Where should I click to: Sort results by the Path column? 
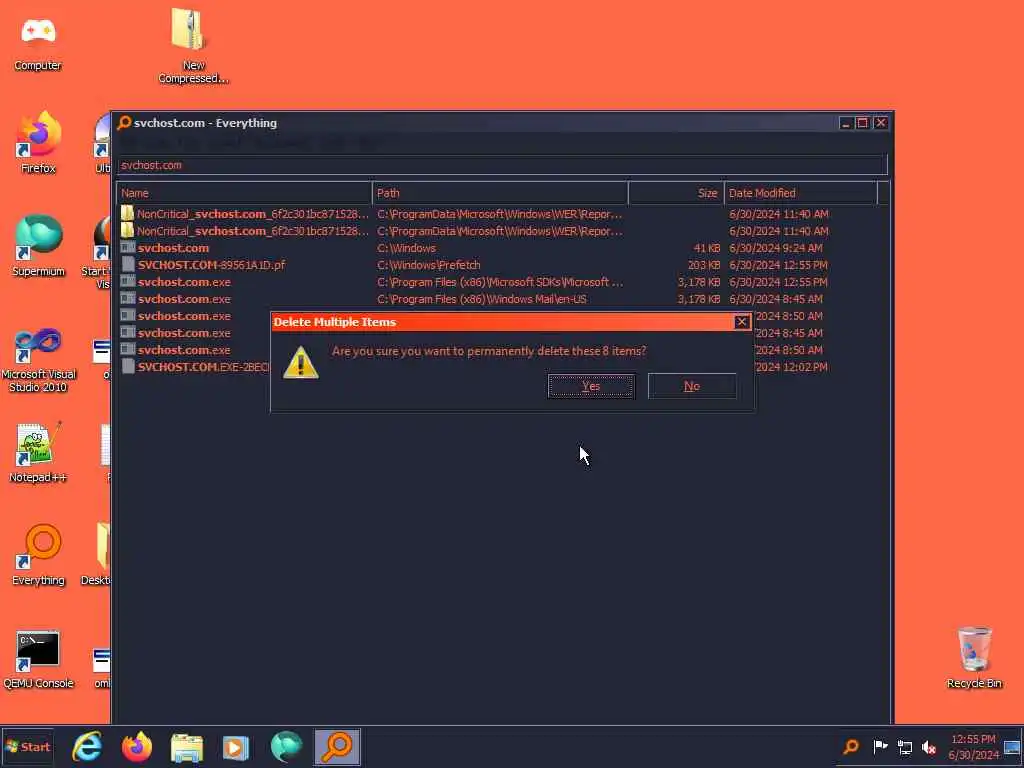click(500, 193)
